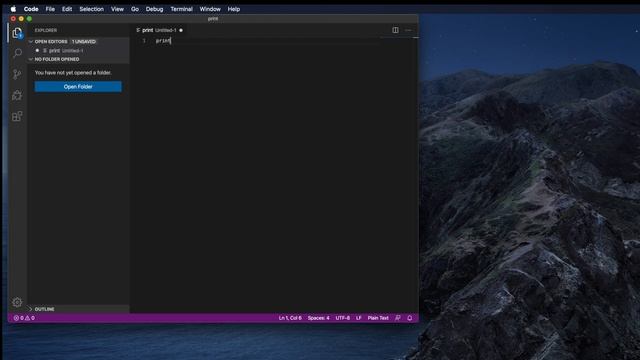Open the Edit menu
Viewport: 640px width, 360px height.
tap(67, 9)
